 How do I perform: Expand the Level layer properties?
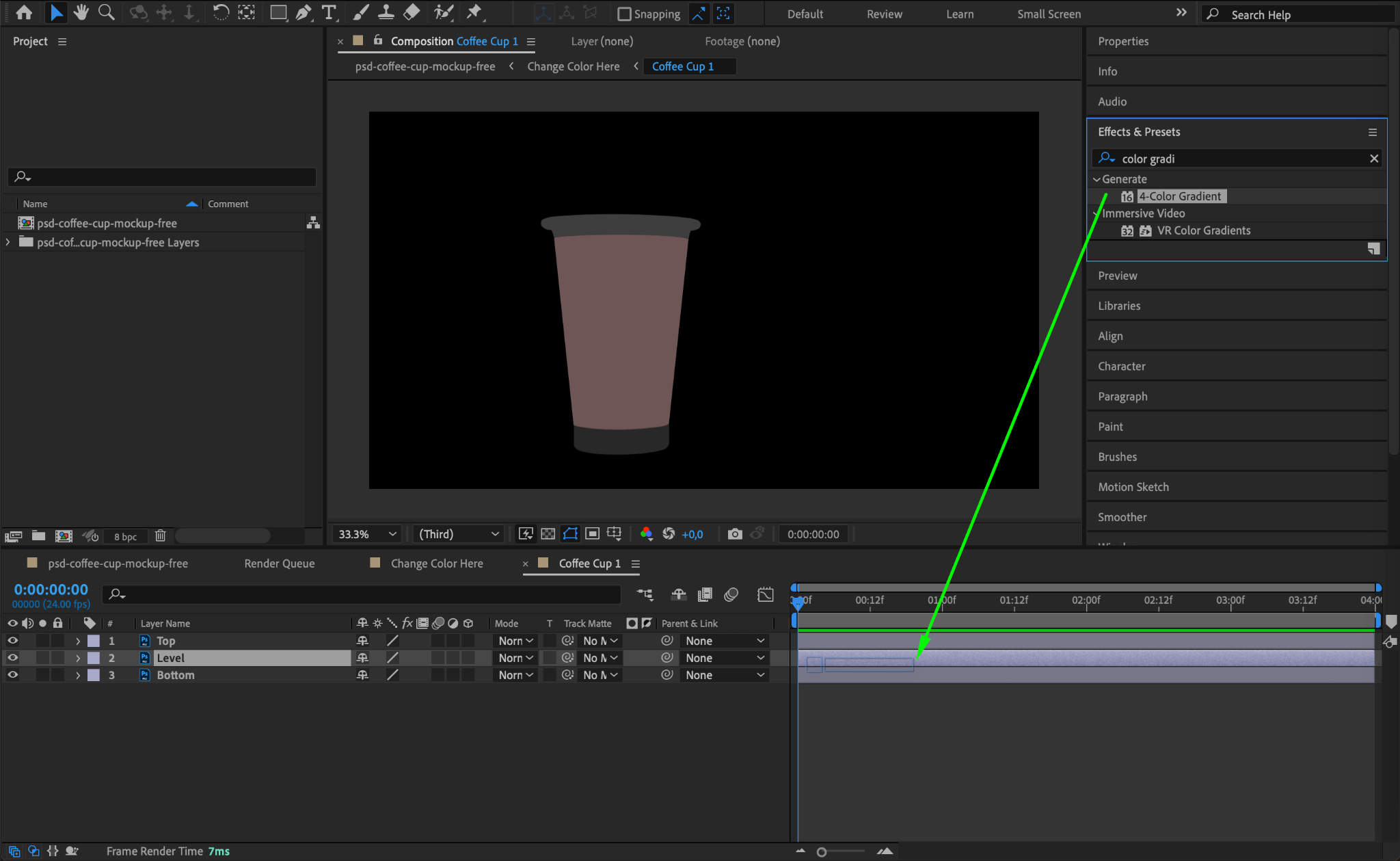point(78,658)
